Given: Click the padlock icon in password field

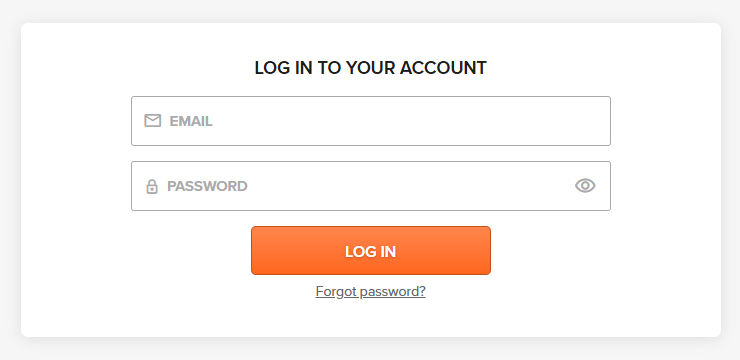Looking at the screenshot, I should tap(151, 186).
